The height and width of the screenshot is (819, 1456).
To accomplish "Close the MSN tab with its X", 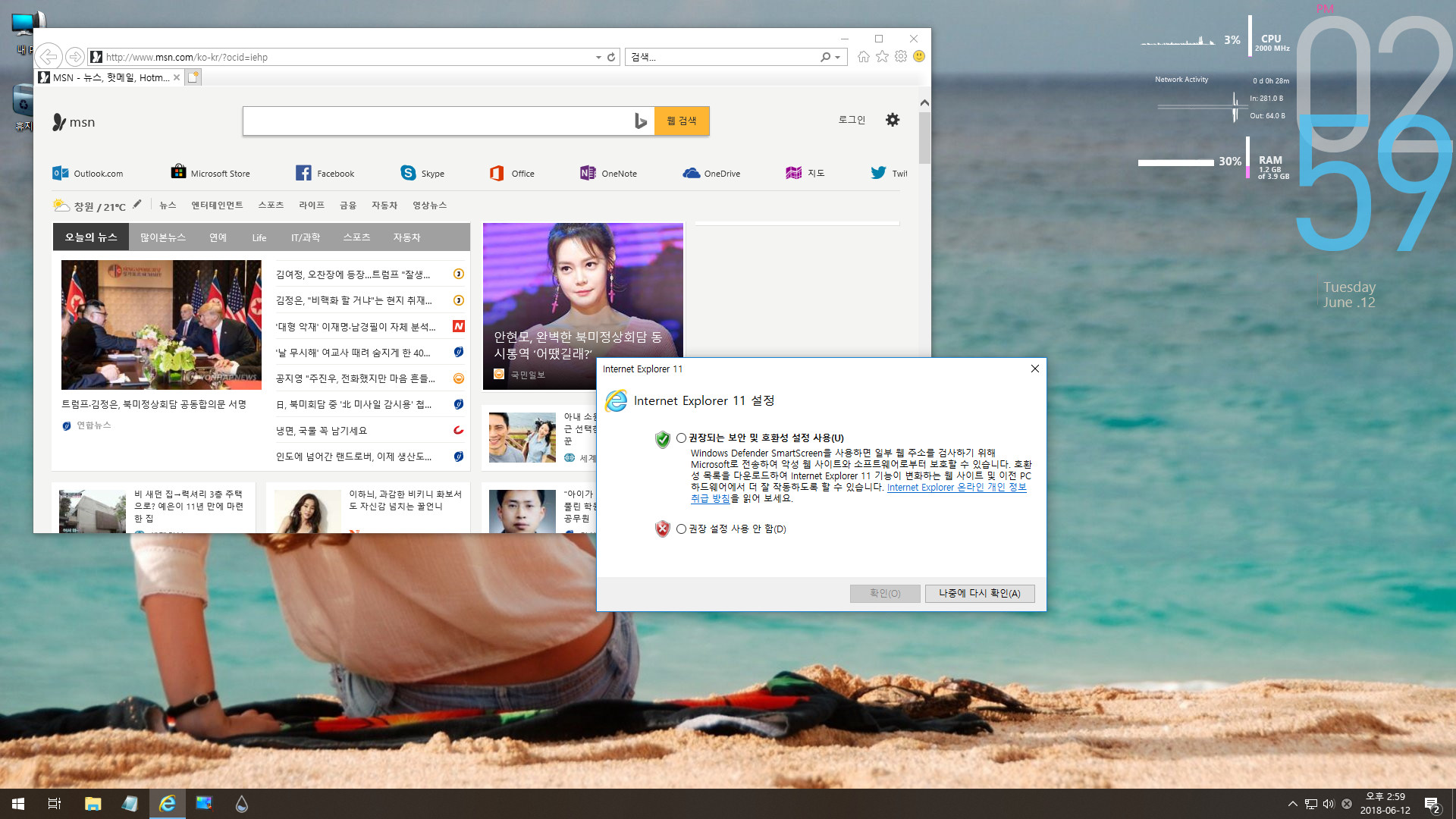I will tap(177, 77).
